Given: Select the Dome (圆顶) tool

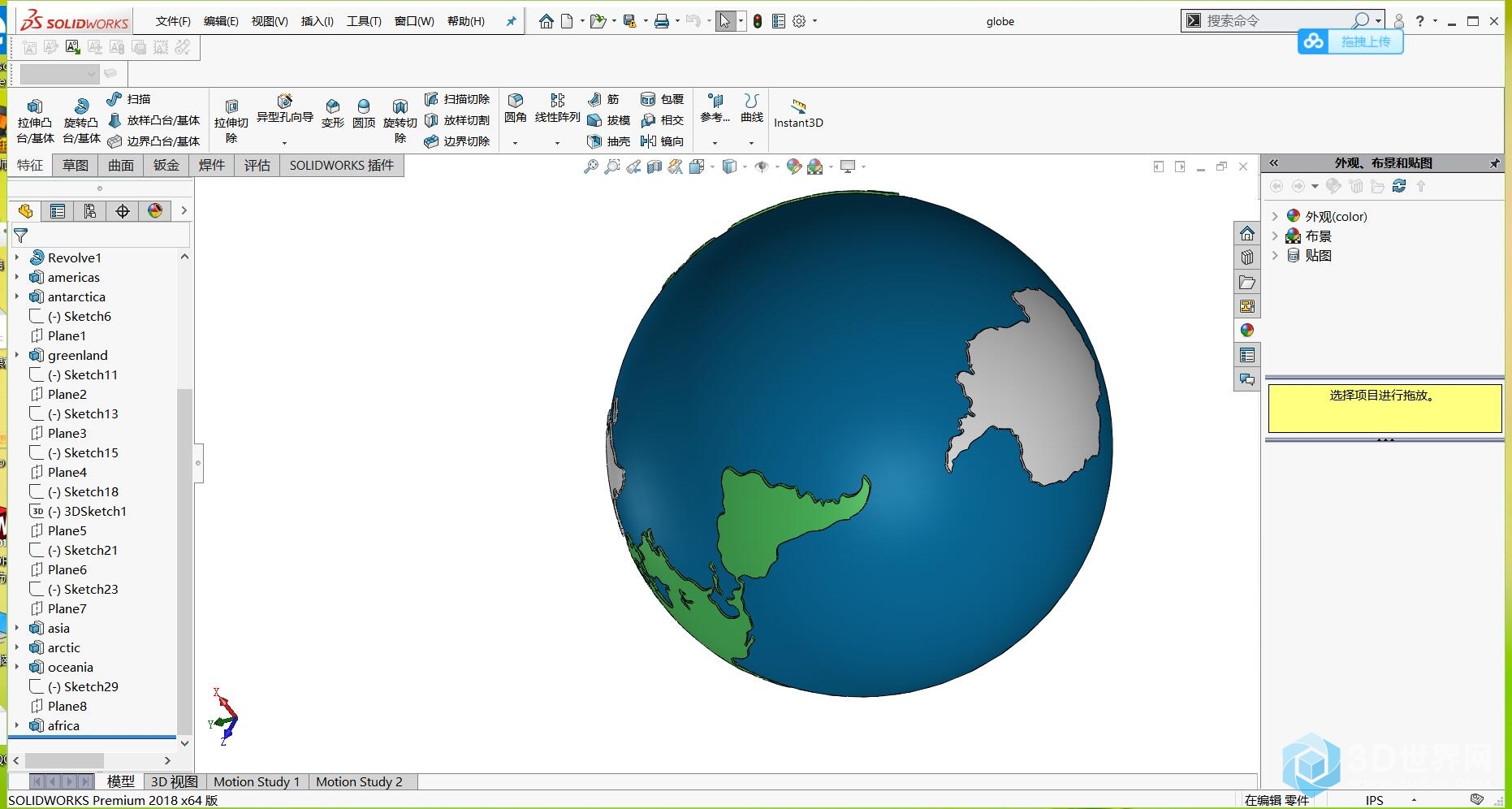Looking at the screenshot, I should click(364, 114).
